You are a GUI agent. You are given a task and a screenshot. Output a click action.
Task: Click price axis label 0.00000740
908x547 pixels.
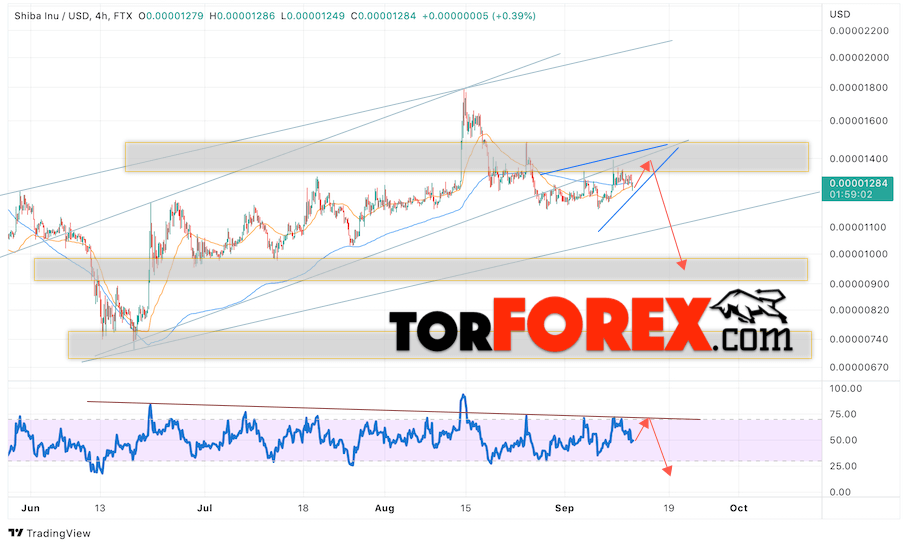coord(859,339)
